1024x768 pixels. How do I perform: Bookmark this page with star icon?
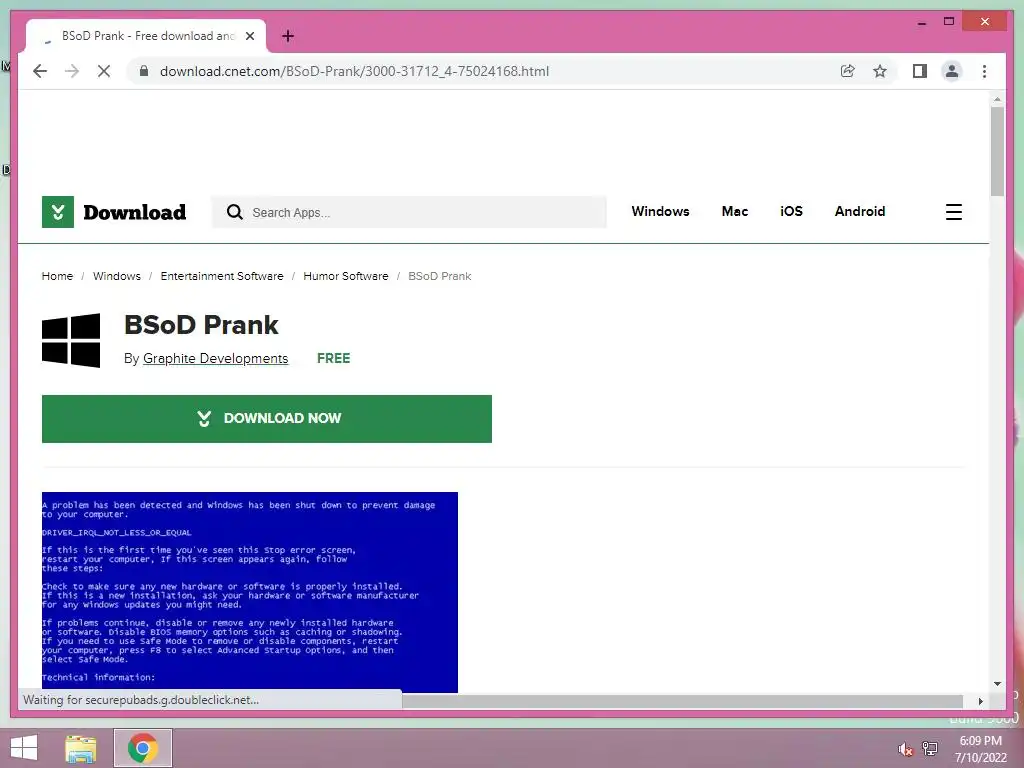880,71
